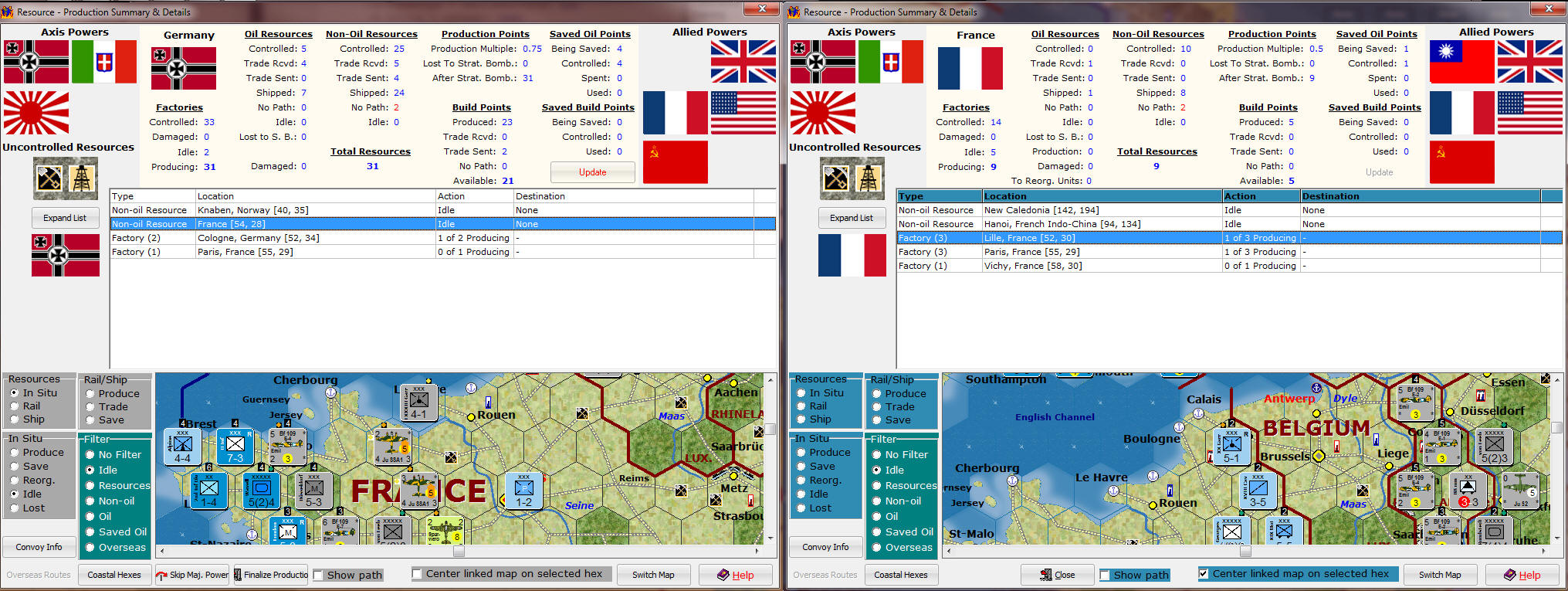1568x591 pixels.
Task: Click the UK flag in Germany window's Allied Powers
Action: pos(743,61)
